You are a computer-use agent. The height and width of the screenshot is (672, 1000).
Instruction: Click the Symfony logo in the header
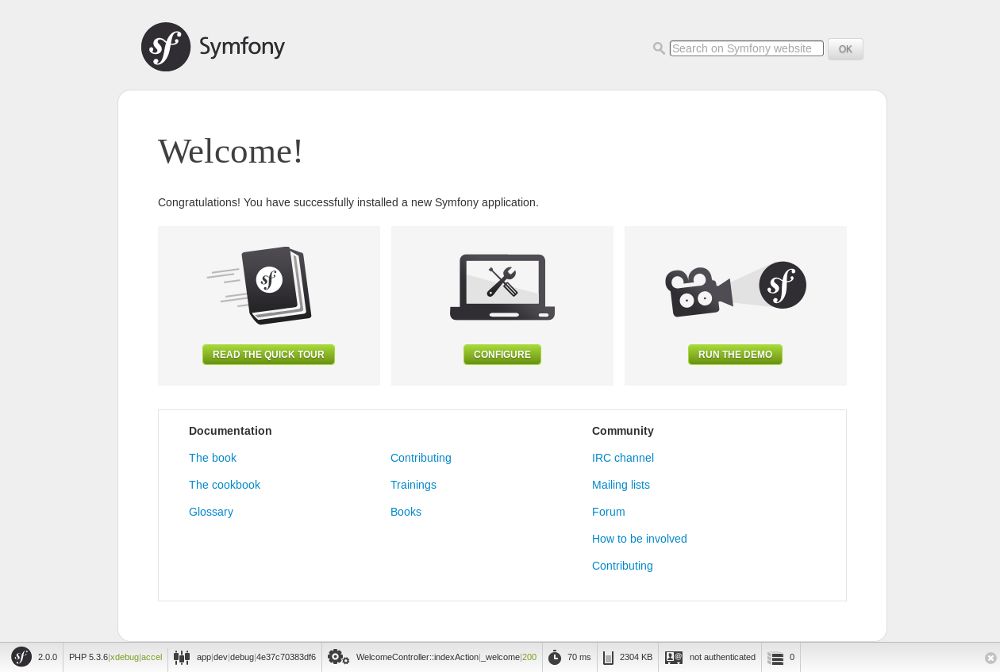click(x=212, y=47)
